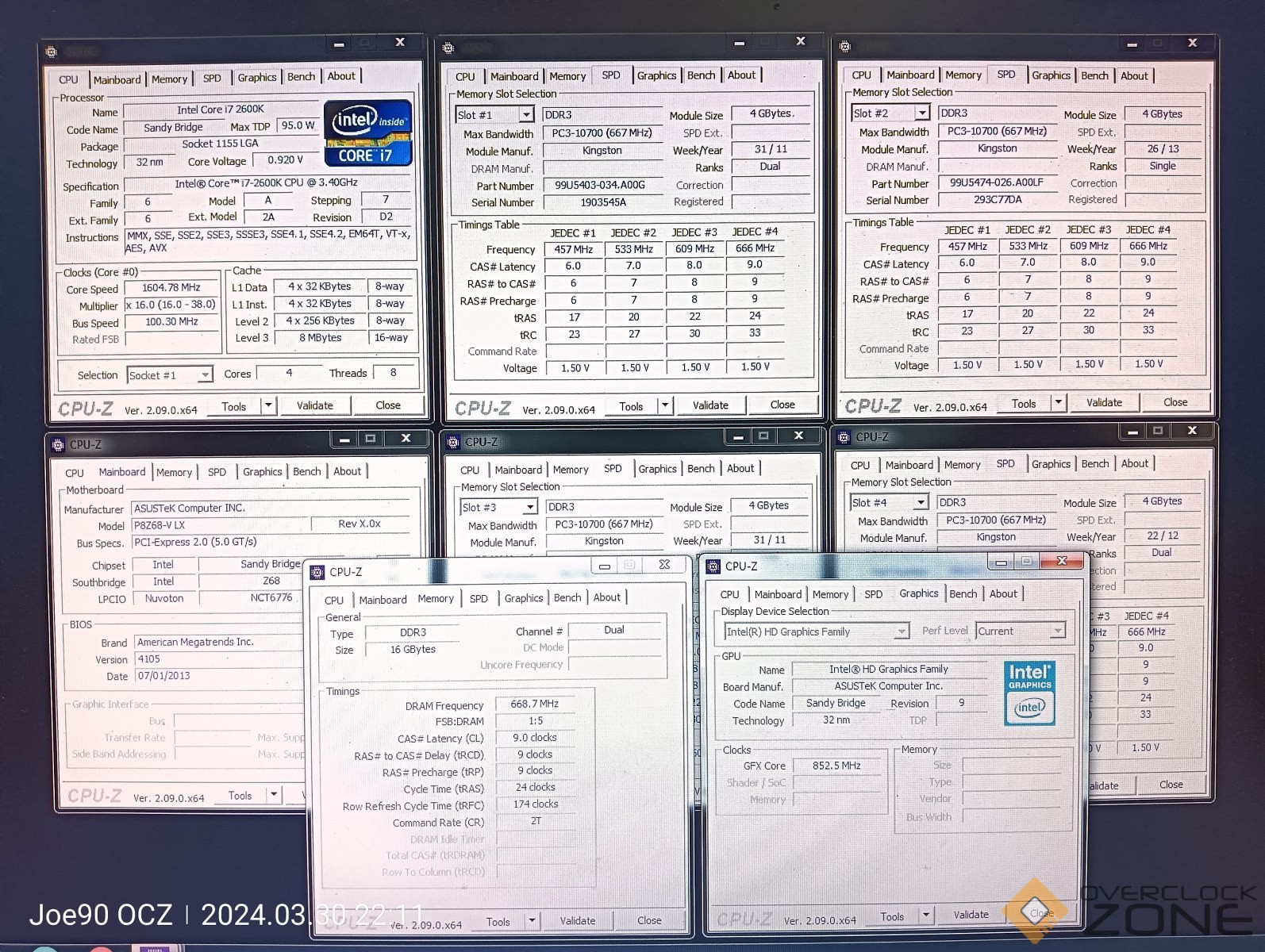Open CPU tab in Slot #3 window

470,470
